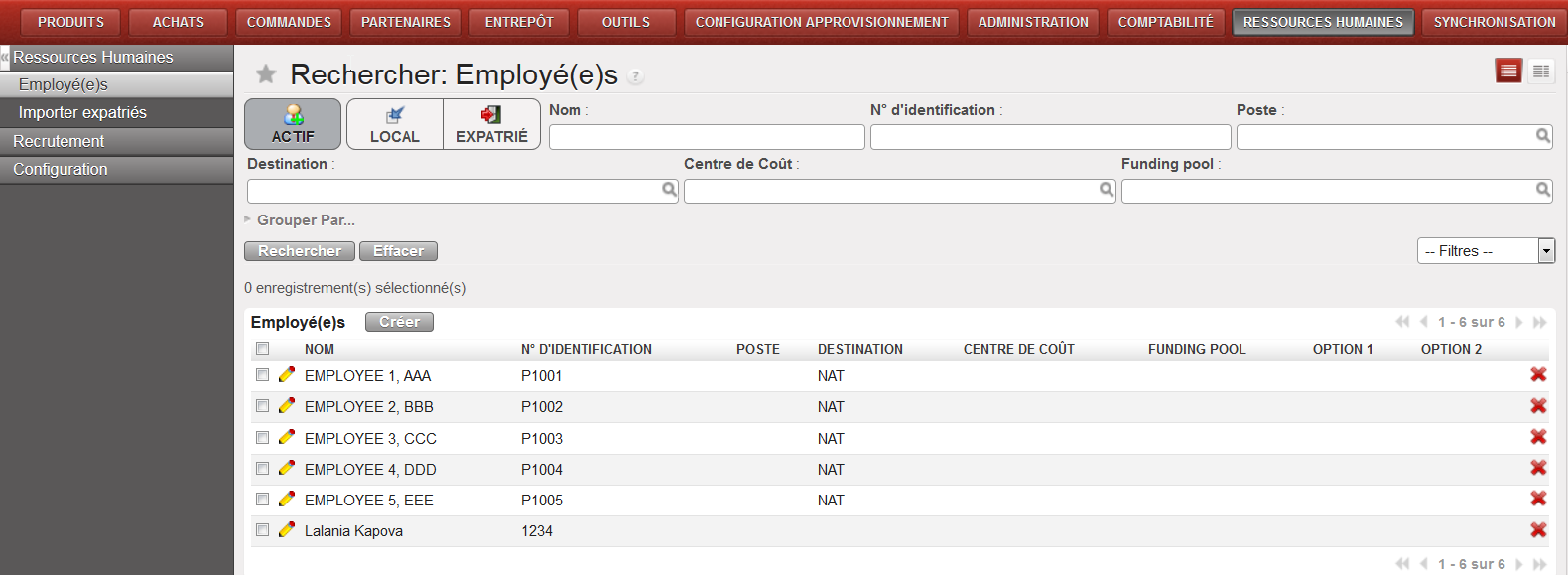Open the Centre de Coût lookup
1568x575 pixels.
tap(1107, 190)
